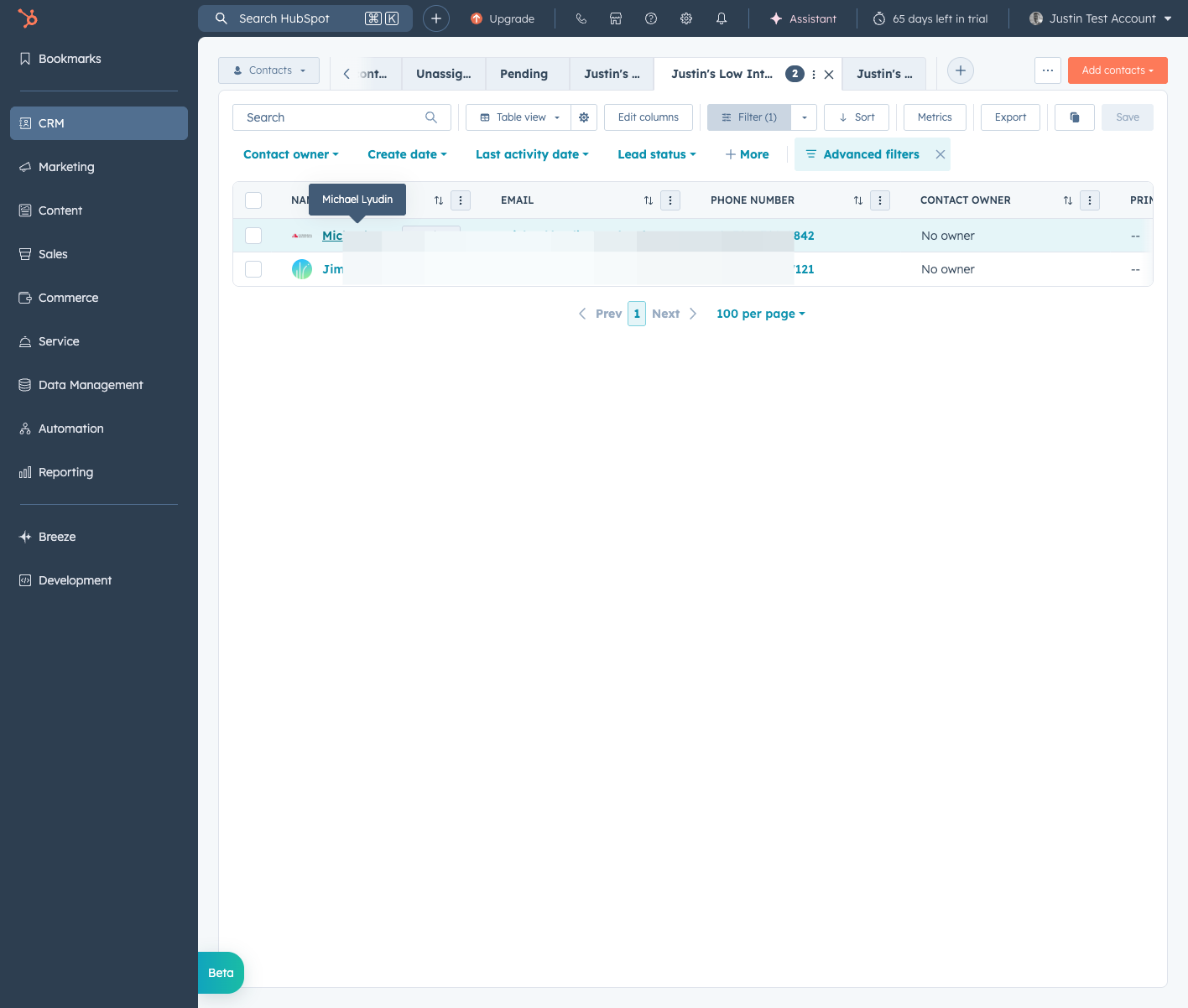Image resolution: width=1188 pixels, height=1008 pixels.
Task: Click the Search contacts input field
Action: [341, 117]
